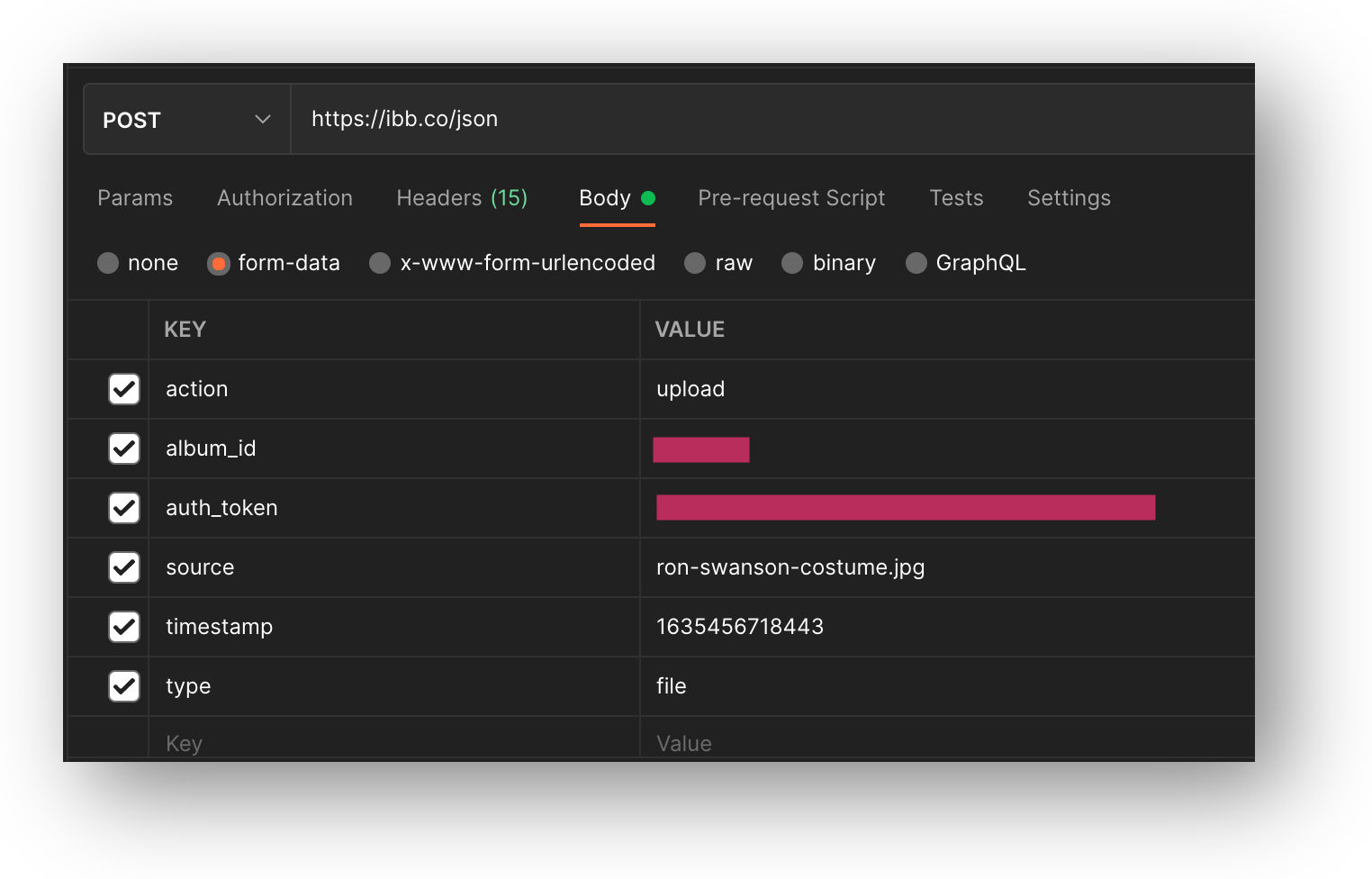Viewport: 1372px width, 879px height.
Task: Uncheck the auth_token row checkbox
Action: 124,508
